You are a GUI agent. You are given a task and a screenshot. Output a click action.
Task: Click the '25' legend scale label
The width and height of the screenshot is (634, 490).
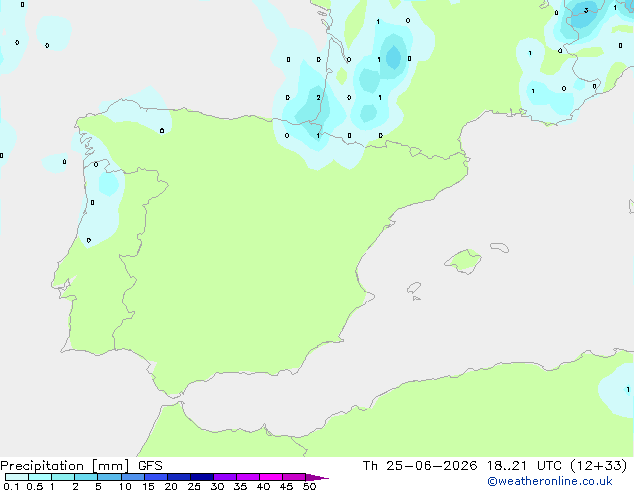click(x=194, y=486)
